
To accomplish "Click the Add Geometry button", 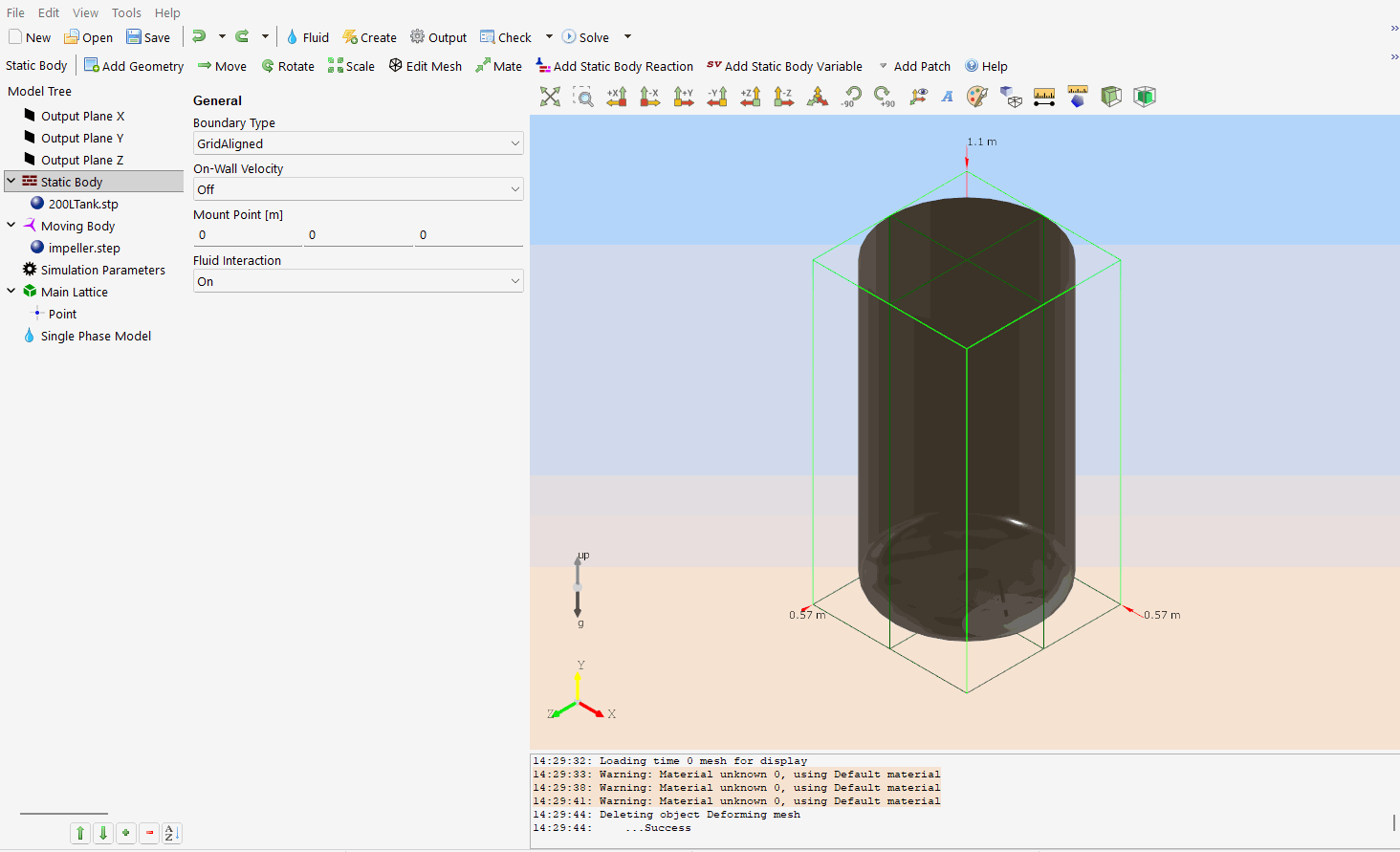I will point(134,66).
